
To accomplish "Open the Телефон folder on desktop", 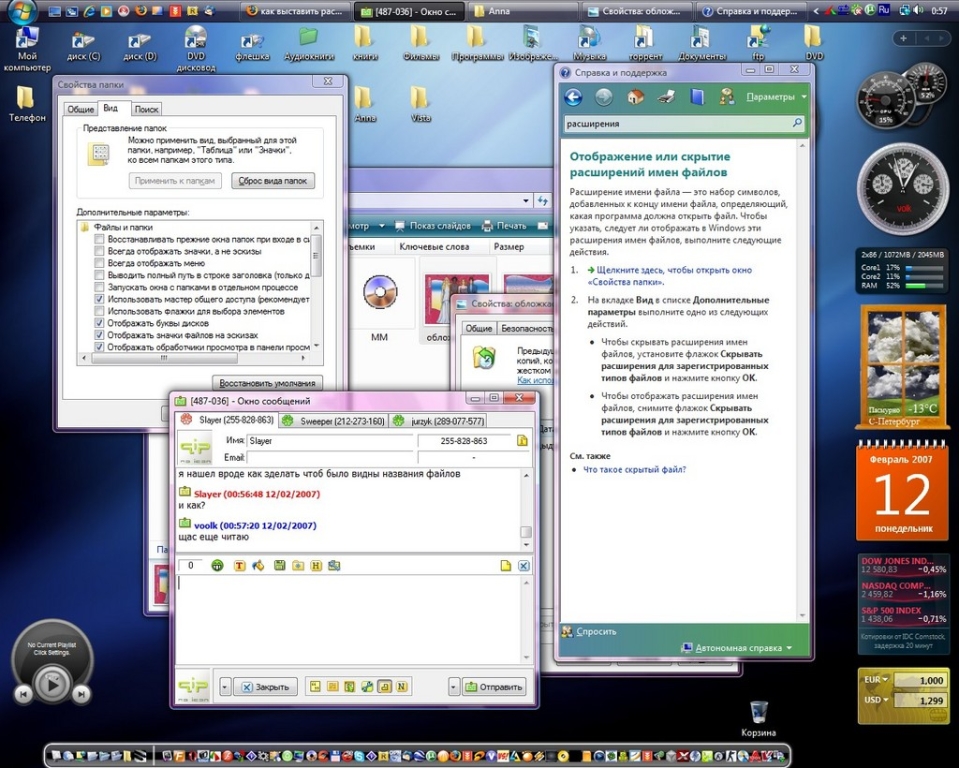I will pyautogui.click(x=26, y=104).
